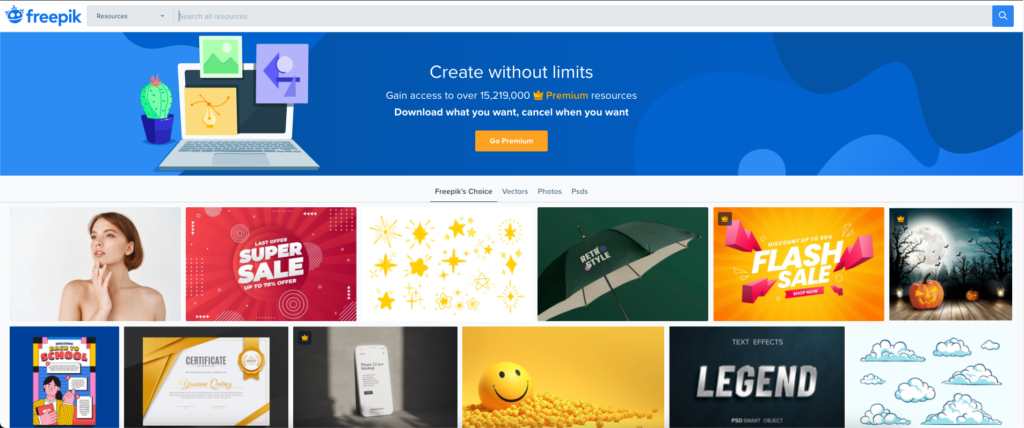Image resolution: width=1024 pixels, height=428 pixels.
Task: Focus the Search all resources field
Action: (583, 16)
